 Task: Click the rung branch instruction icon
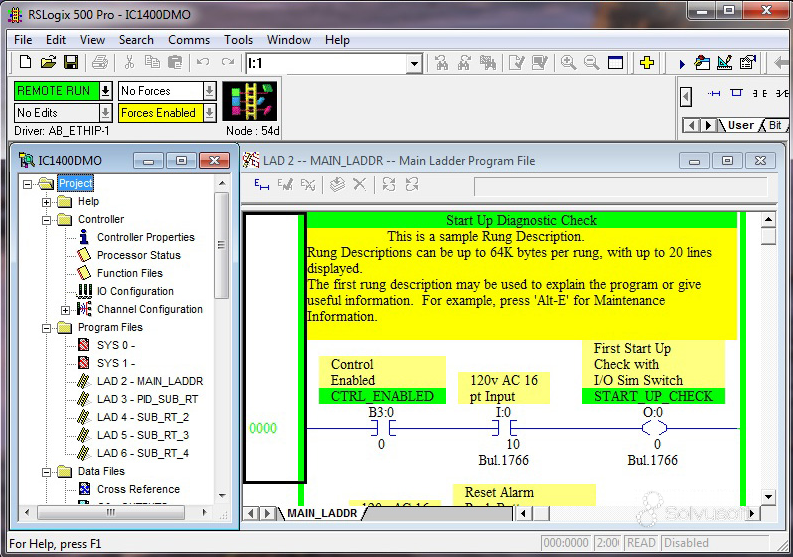tap(736, 93)
